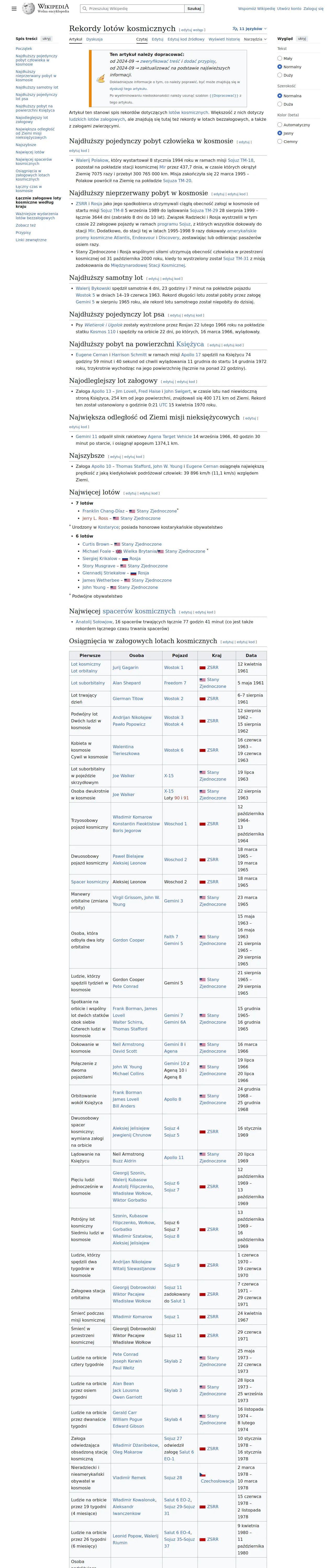Click the Freedom 7 table link
The image size is (336, 1568).
click(x=175, y=683)
